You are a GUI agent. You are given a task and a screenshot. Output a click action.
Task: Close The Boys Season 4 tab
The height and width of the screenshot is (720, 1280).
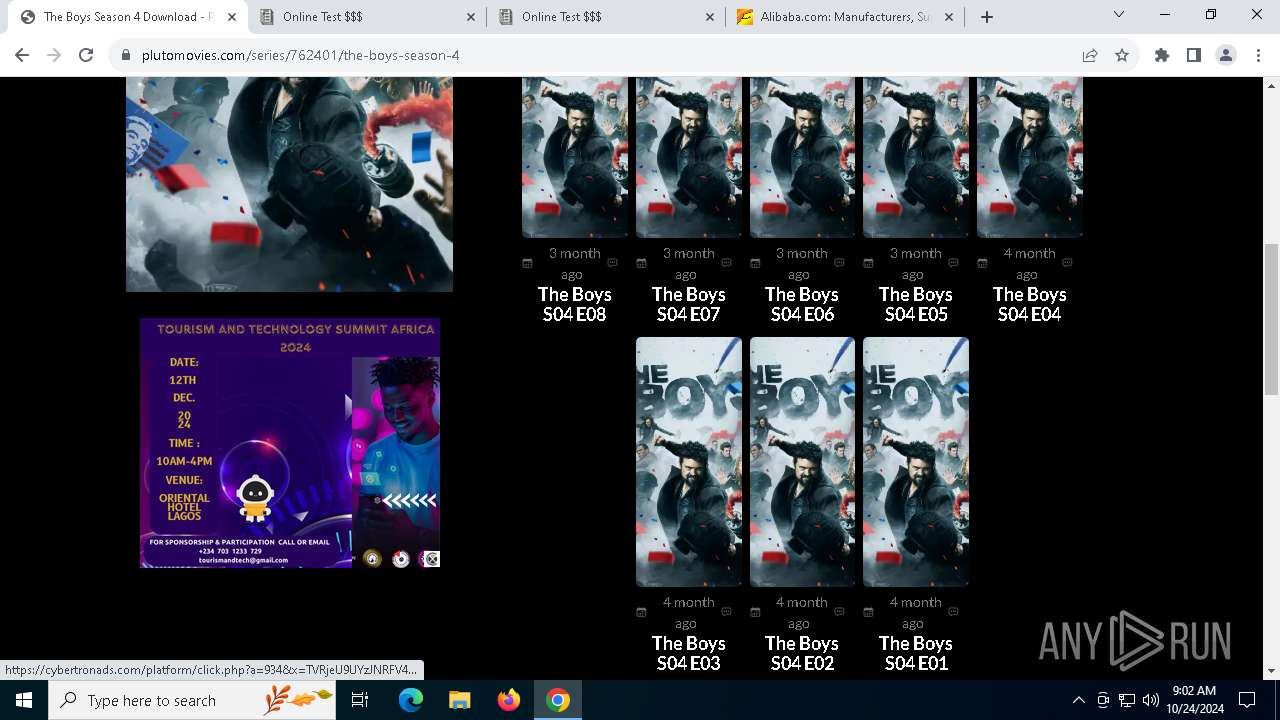tap(232, 17)
